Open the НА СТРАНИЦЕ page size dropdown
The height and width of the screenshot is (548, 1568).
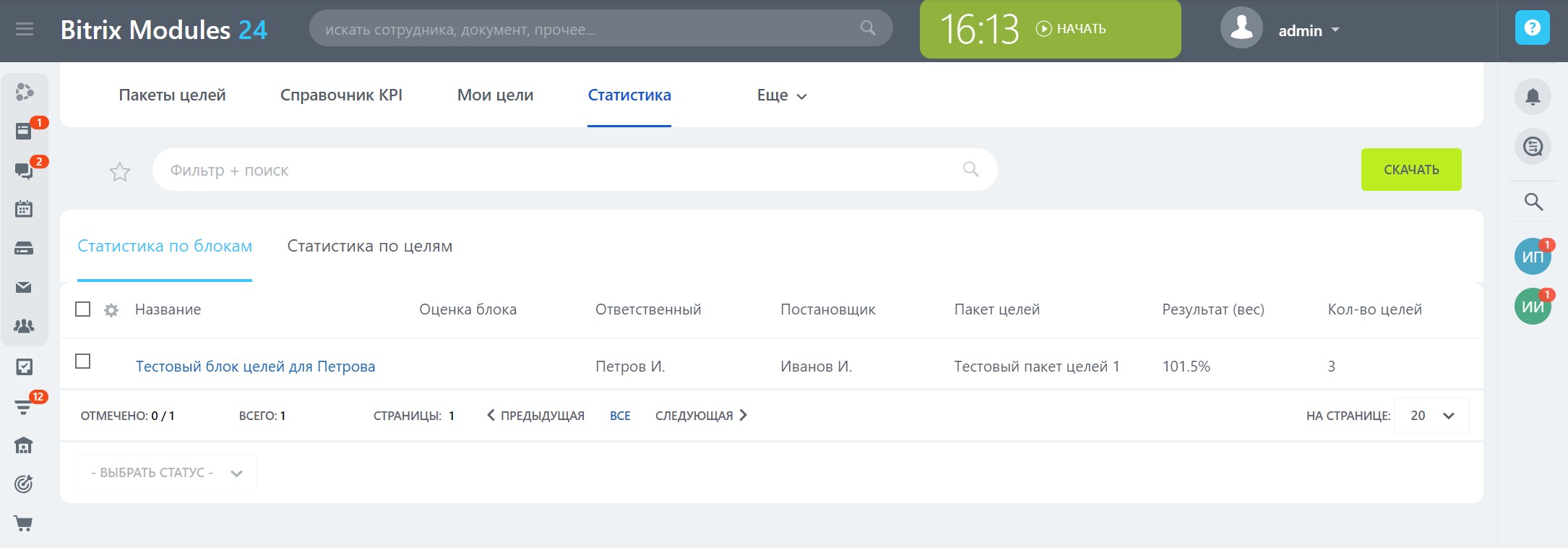click(x=1431, y=416)
